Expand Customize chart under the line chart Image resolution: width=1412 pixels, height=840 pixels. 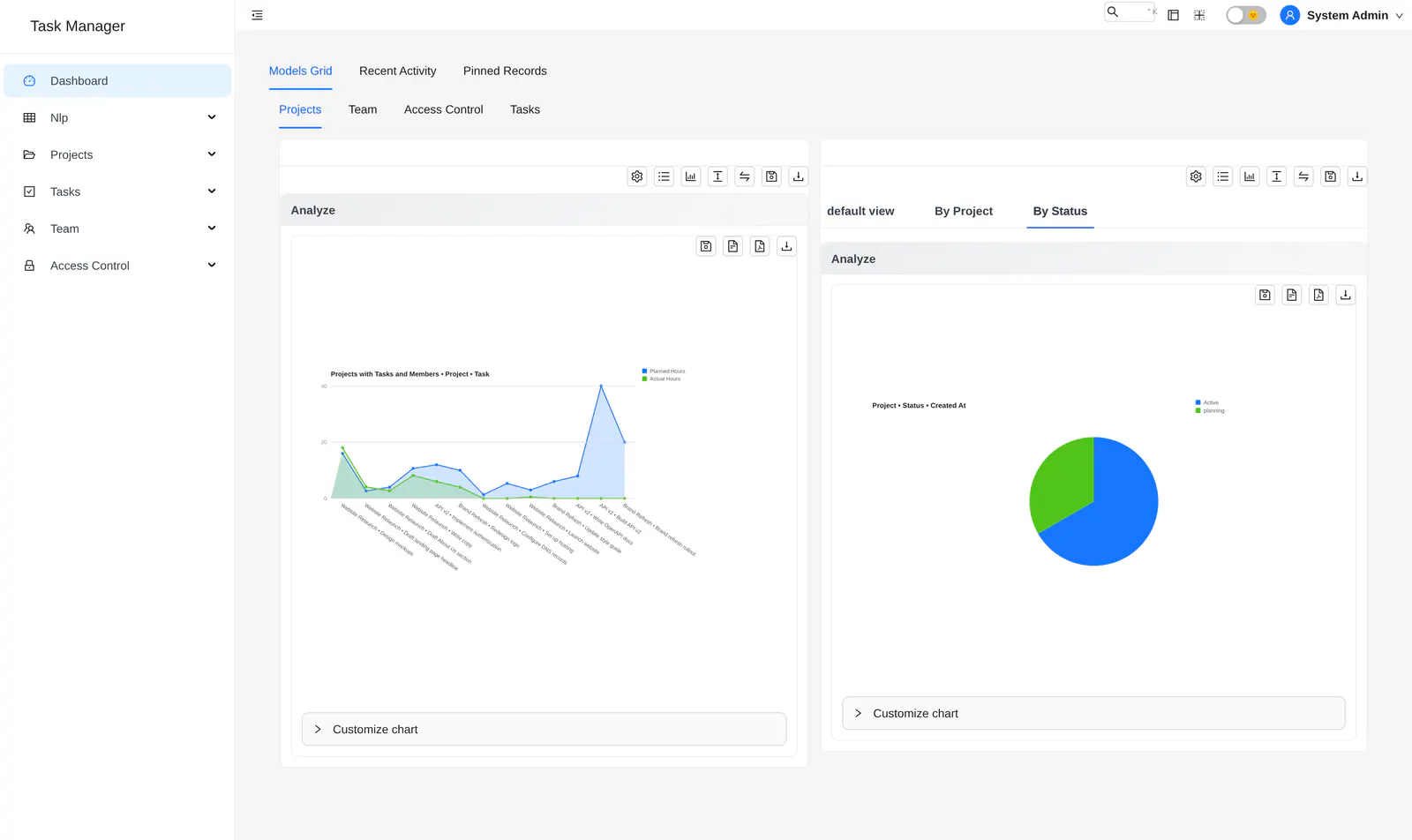point(544,730)
